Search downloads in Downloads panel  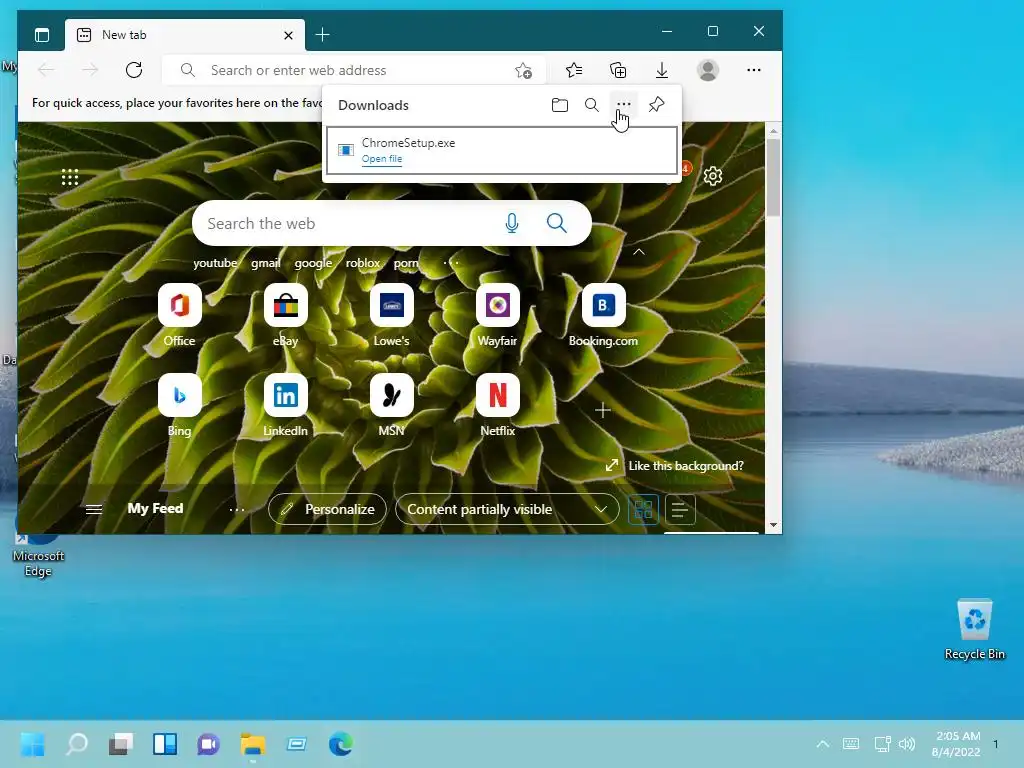point(592,105)
